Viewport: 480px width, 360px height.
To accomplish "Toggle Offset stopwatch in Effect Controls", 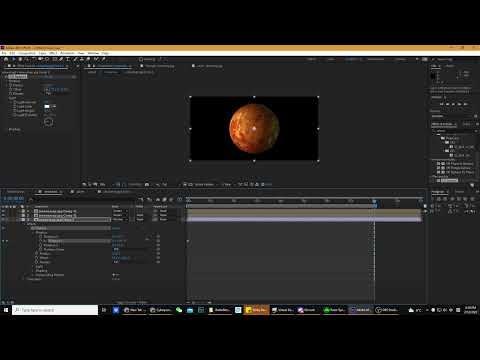I will pos(11,89).
